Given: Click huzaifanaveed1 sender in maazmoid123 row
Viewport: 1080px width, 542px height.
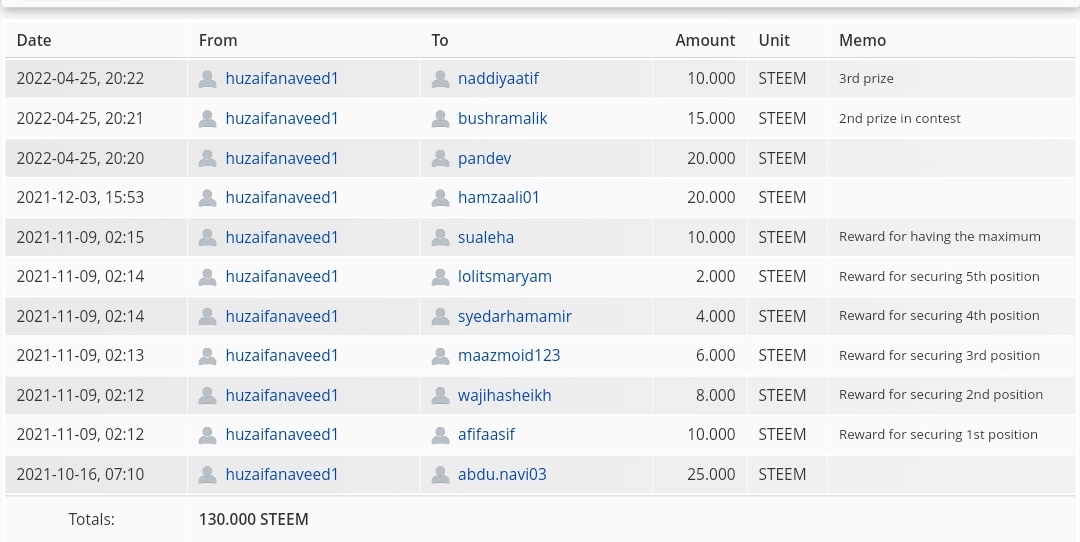Looking at the screenshot, I should [x=282, y=356].
